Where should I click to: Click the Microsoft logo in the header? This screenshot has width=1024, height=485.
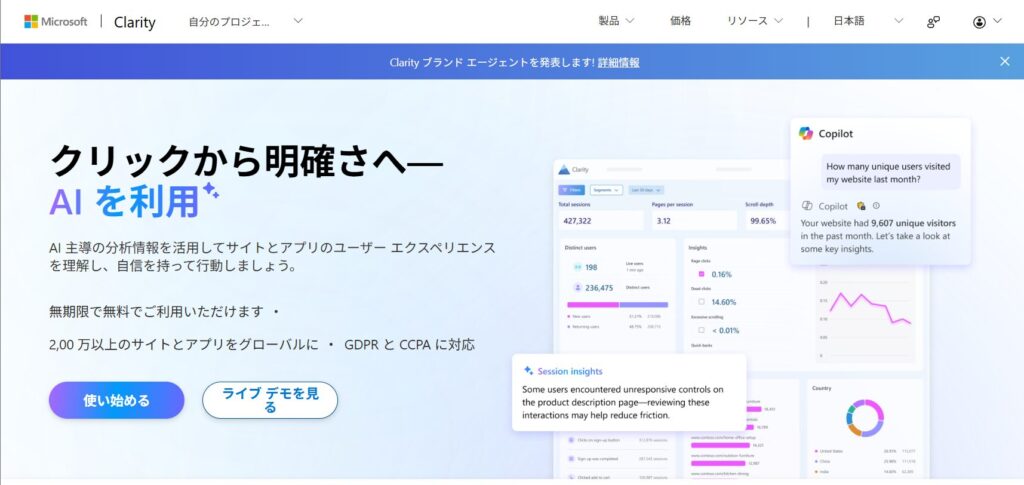pyautogui.click(x=56, y=22)
